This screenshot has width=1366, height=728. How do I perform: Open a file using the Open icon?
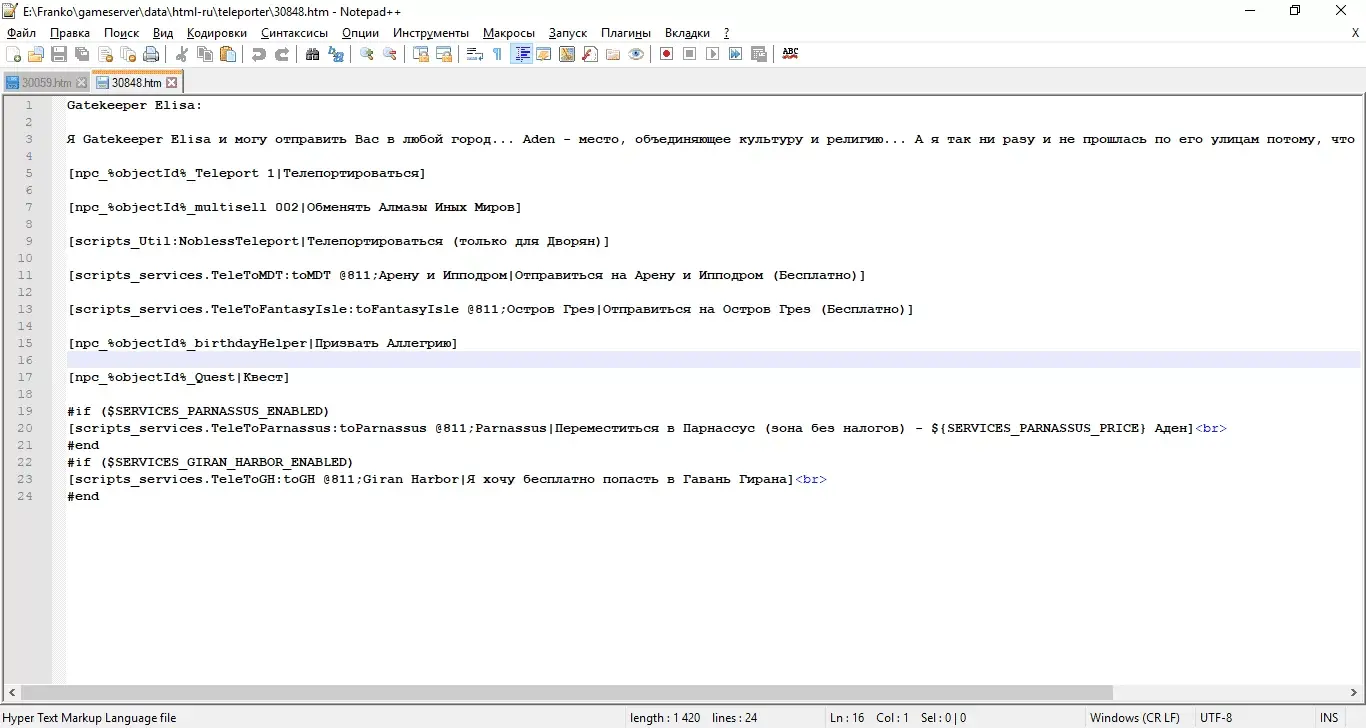[x=36, y=54]
